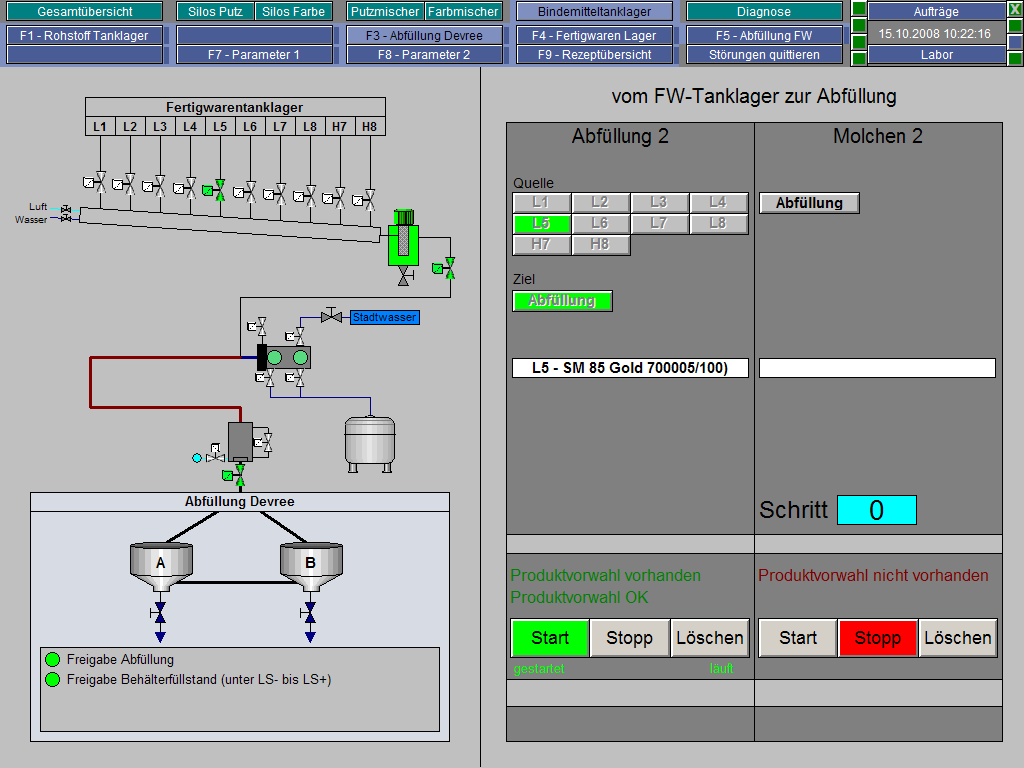Select source tank L5 in Quelle
Image resolution: width=1024 pixels, height=768 pixels.
542,223
